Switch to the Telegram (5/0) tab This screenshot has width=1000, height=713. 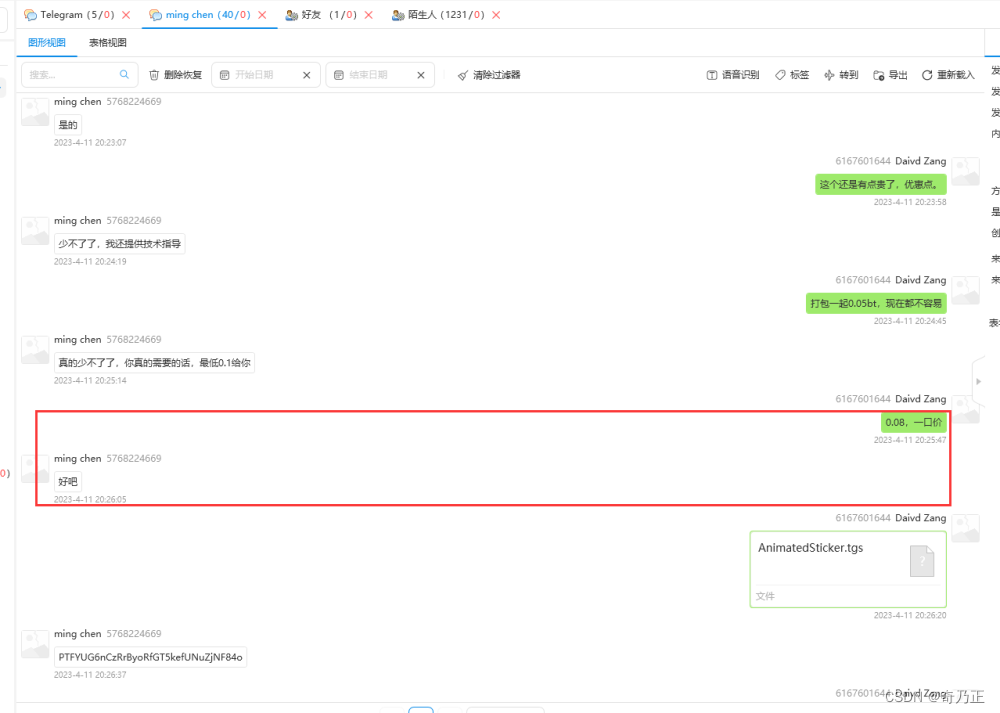(69, 15)
